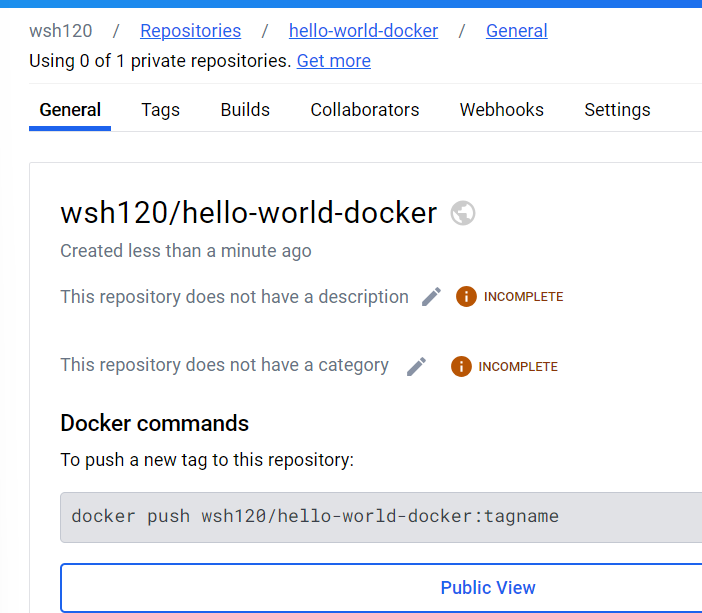The image size is (702, 613).
Task: Click the wsh120 breadcrumb text
Action: (x=60, y=31)
